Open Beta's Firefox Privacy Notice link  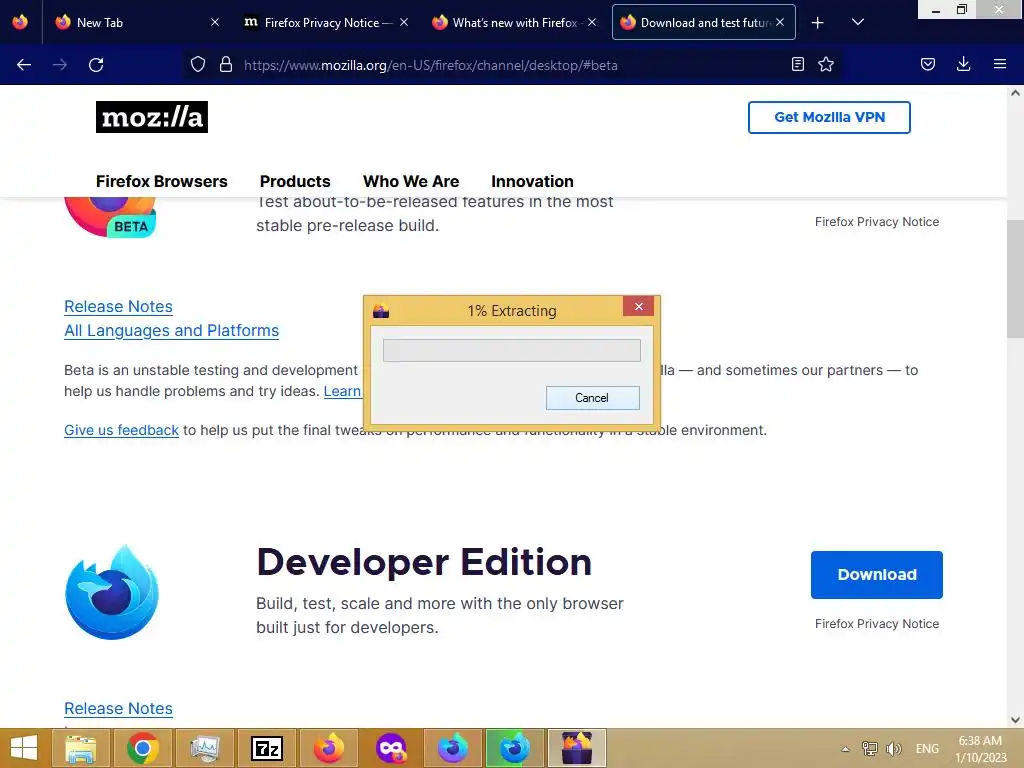click(877, 222)
